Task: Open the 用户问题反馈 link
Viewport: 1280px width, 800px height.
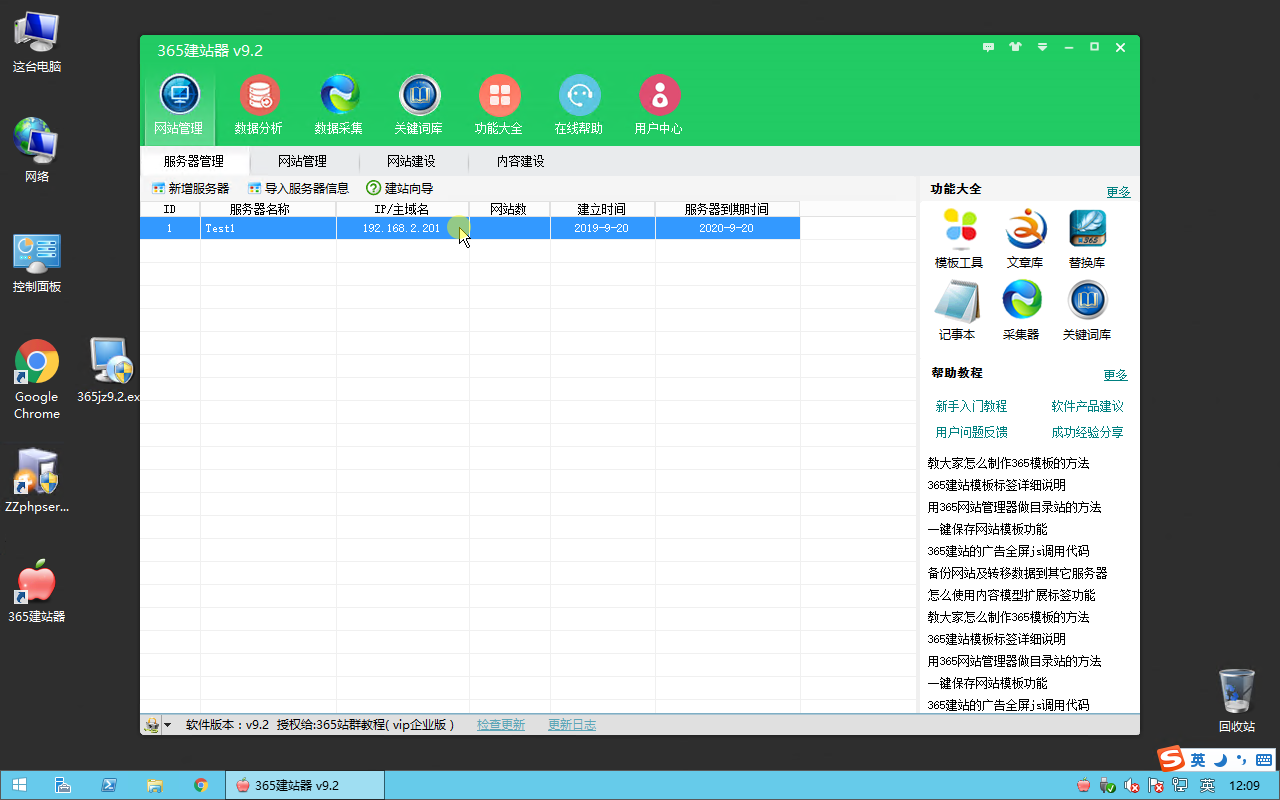Action: tap(971, 432)
